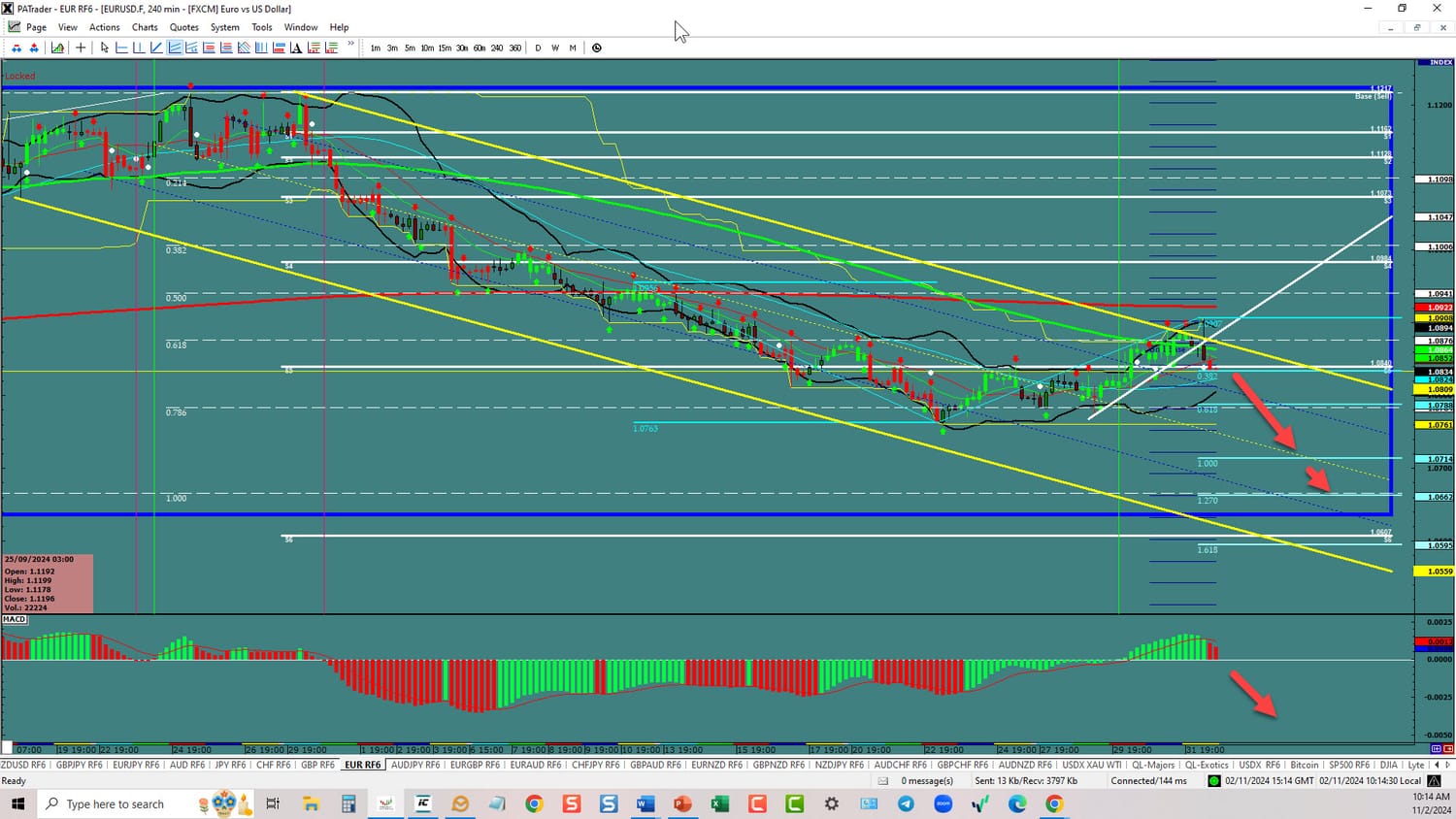The width and height of the screenshot is (1456, 819).
Task: Switch to the QL-Majors tab
Action: click(1153, 765)
